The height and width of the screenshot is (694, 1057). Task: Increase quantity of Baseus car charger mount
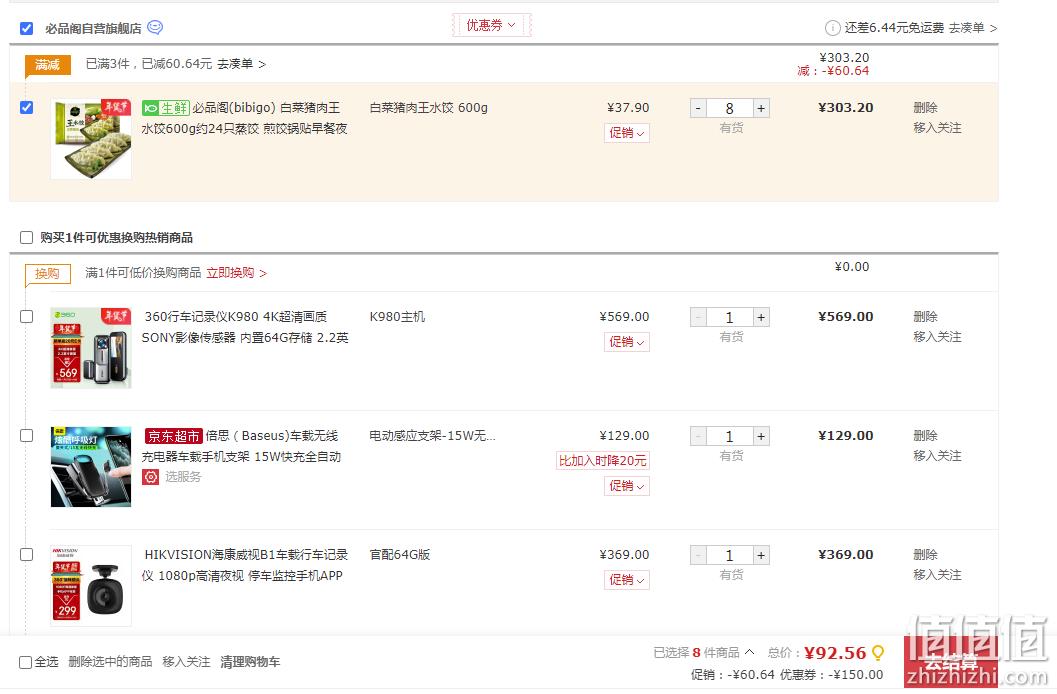tap(761, 437)
